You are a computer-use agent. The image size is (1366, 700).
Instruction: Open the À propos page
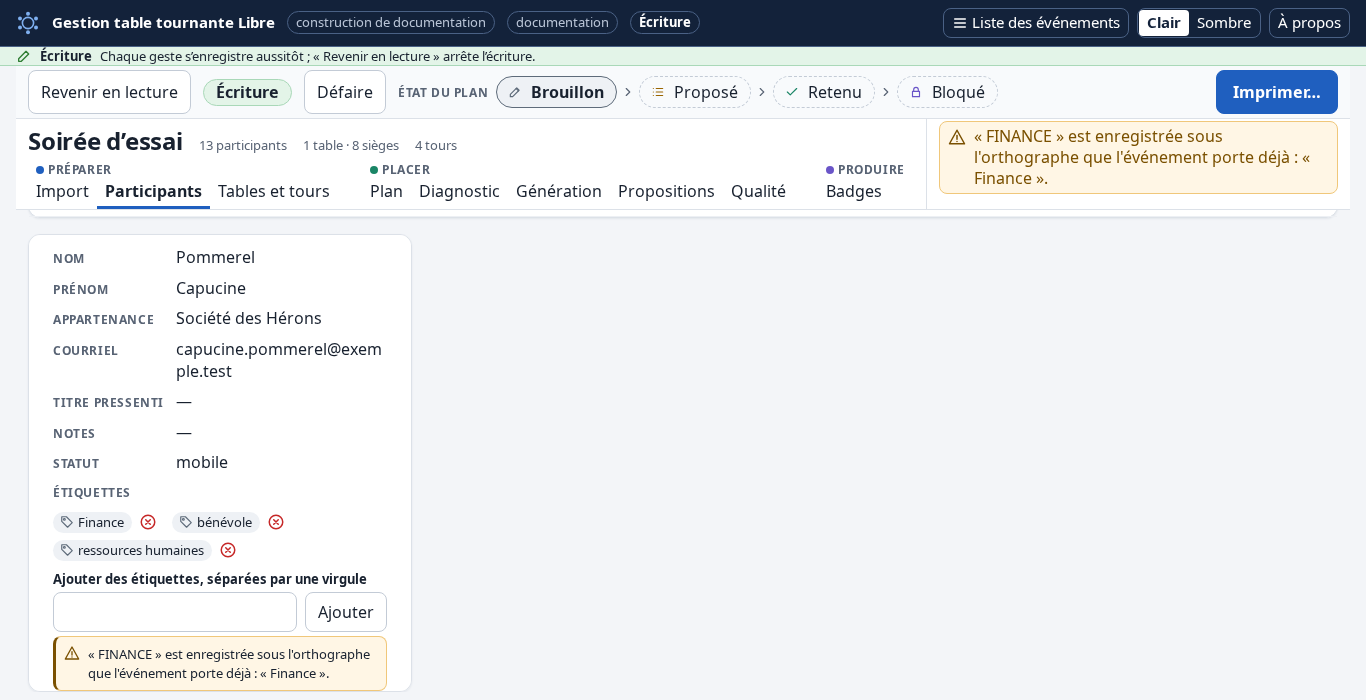(x=1309, y=23)
